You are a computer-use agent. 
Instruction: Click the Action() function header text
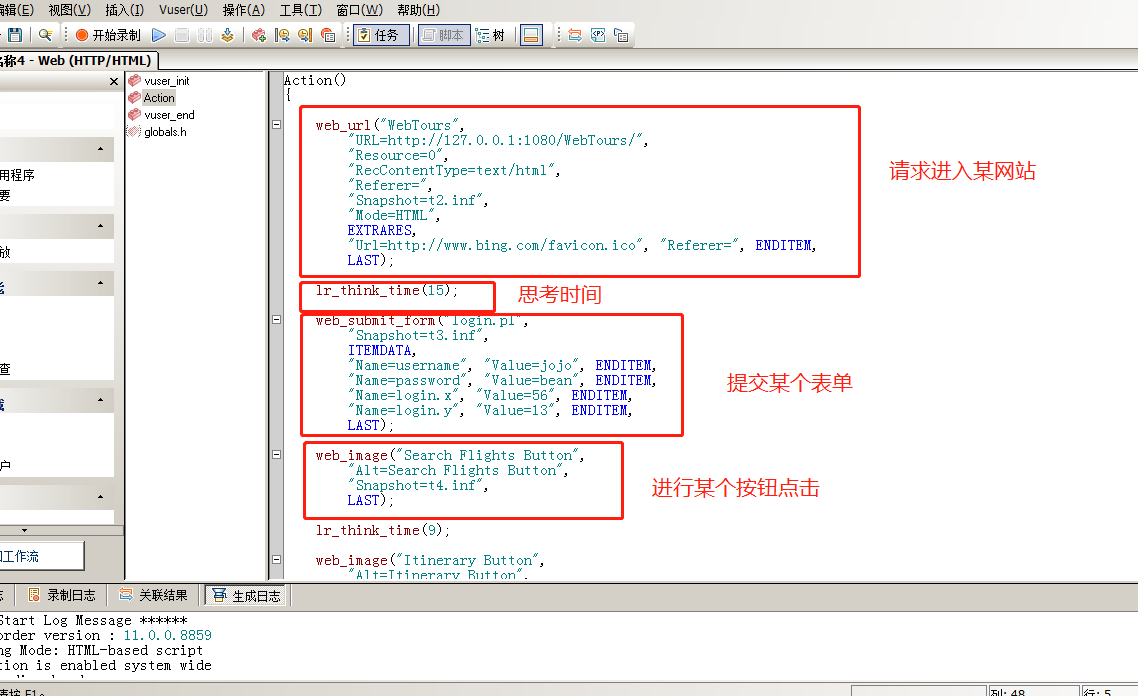click(315, 80)
